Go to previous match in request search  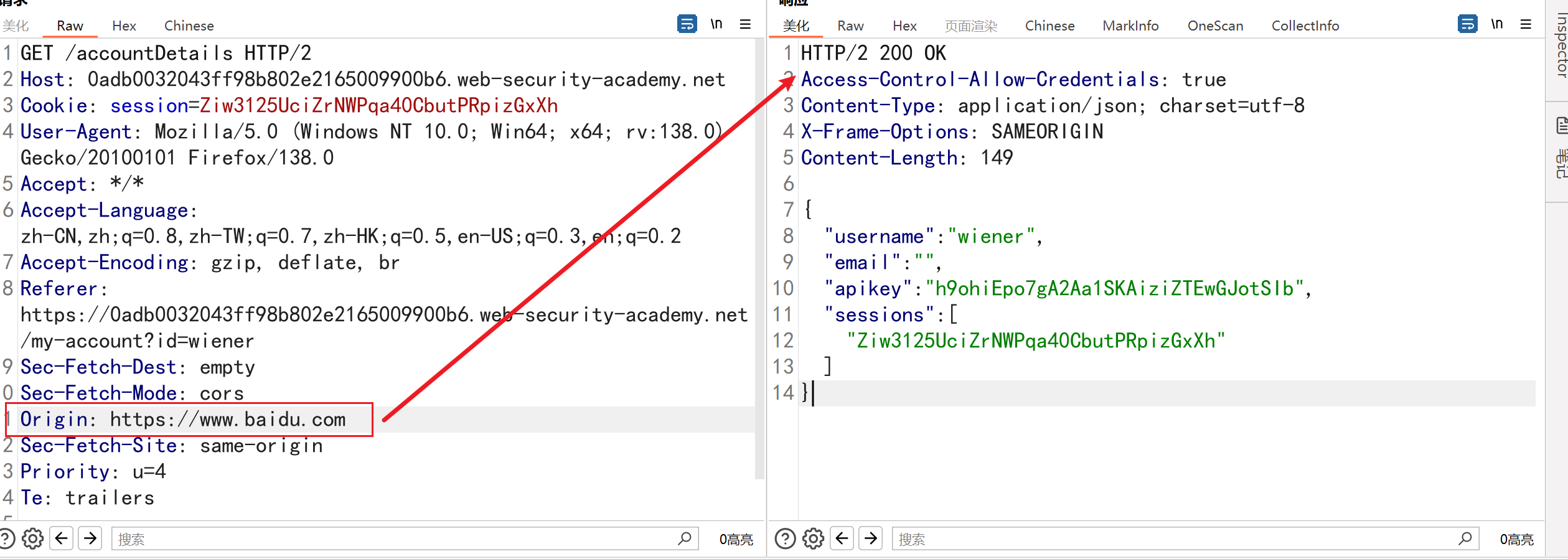62,538
